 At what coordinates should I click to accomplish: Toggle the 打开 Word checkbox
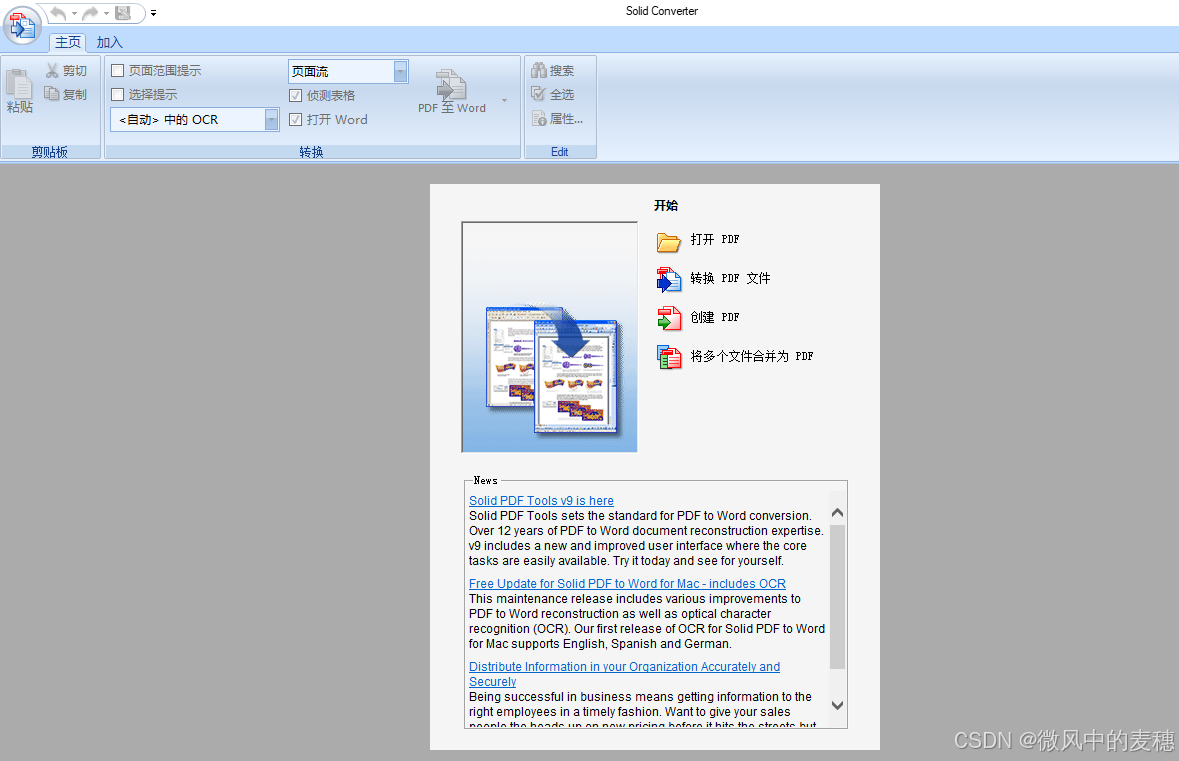click(x=296, y=120)
